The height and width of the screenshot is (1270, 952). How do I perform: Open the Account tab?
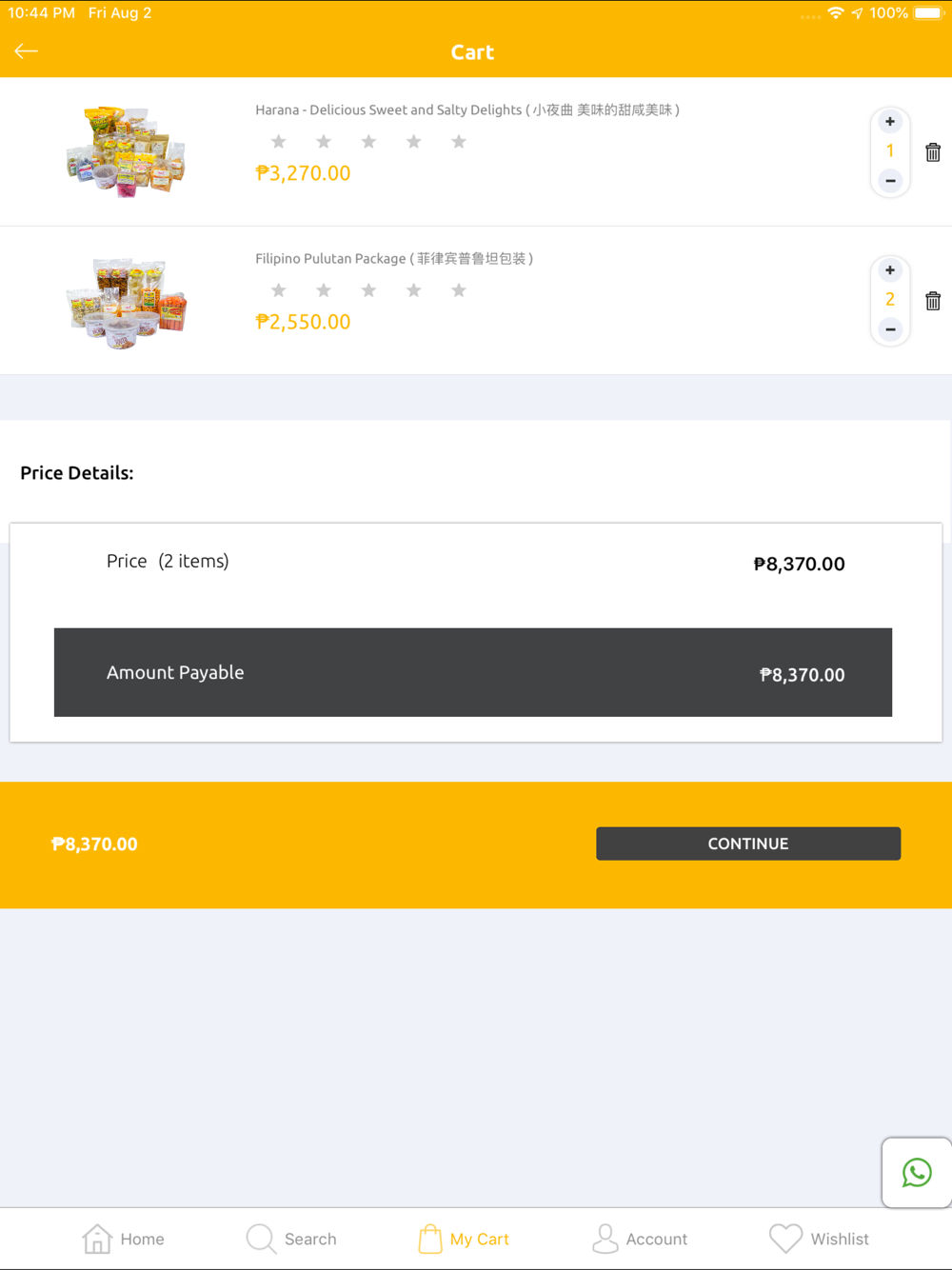[x=640, y=1239]
